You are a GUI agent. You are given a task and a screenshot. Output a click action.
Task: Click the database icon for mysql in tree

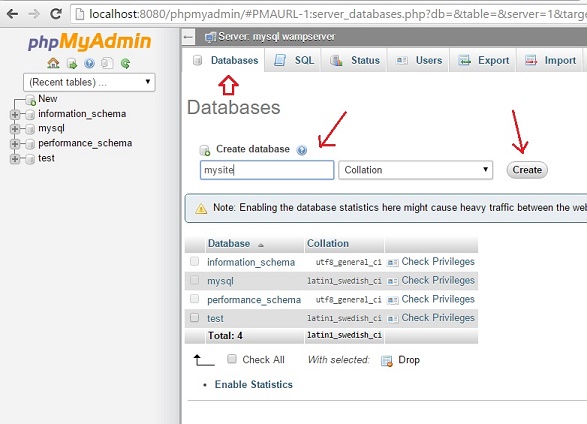coord(30,129)
